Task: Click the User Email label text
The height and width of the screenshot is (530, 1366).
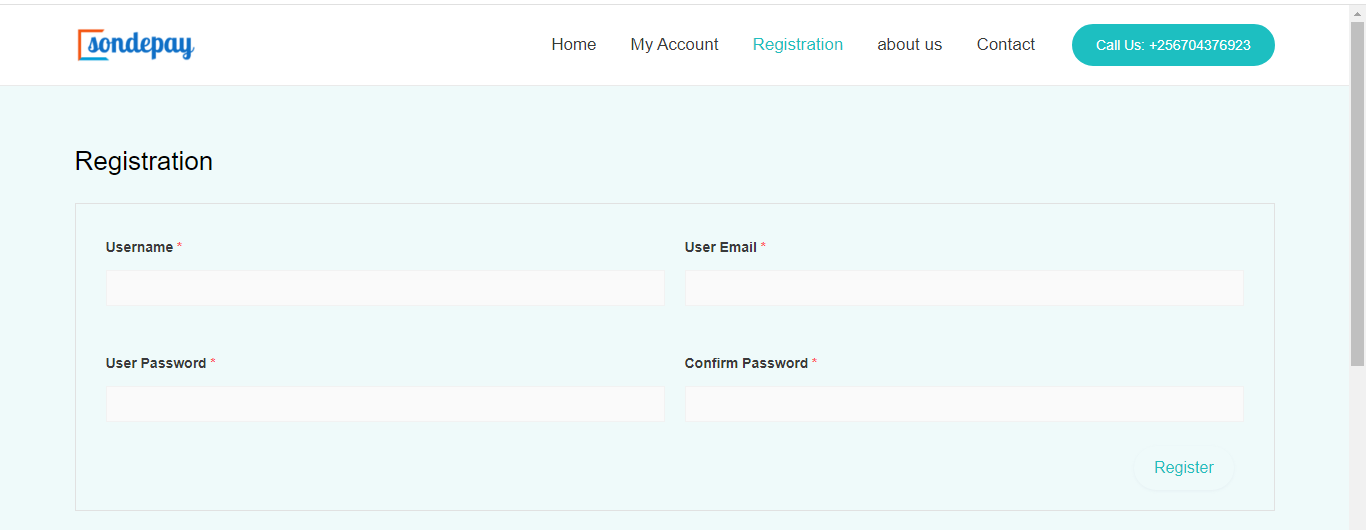Action: point(720,247)
